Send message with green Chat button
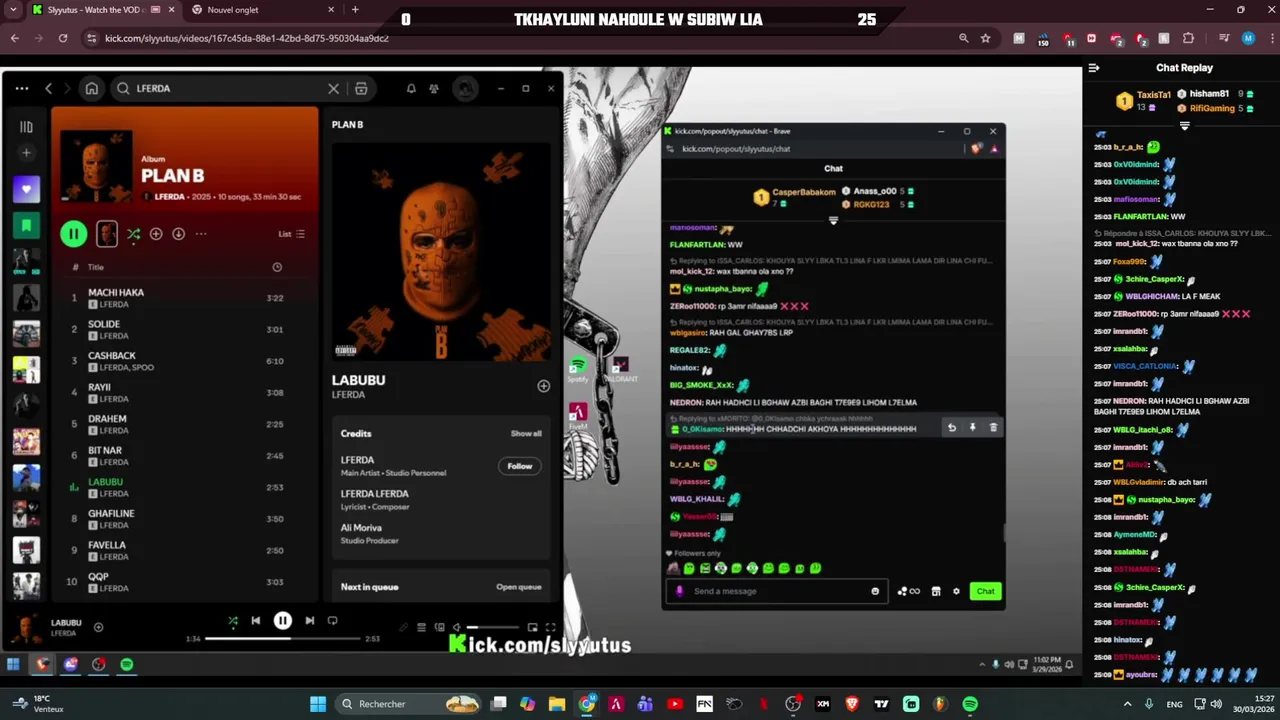Screen dimensions: 1280x720 point(985,591)
